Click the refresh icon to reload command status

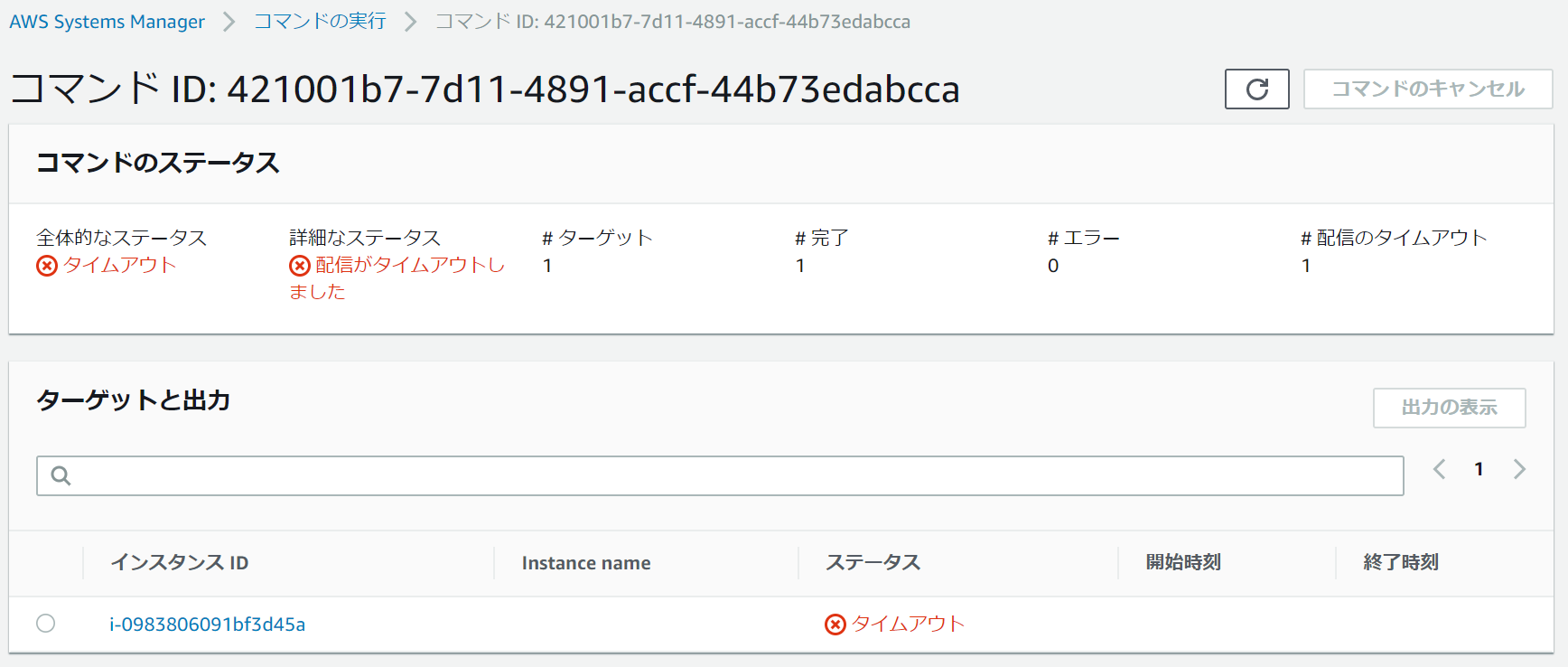click(x=1256, y=89)
